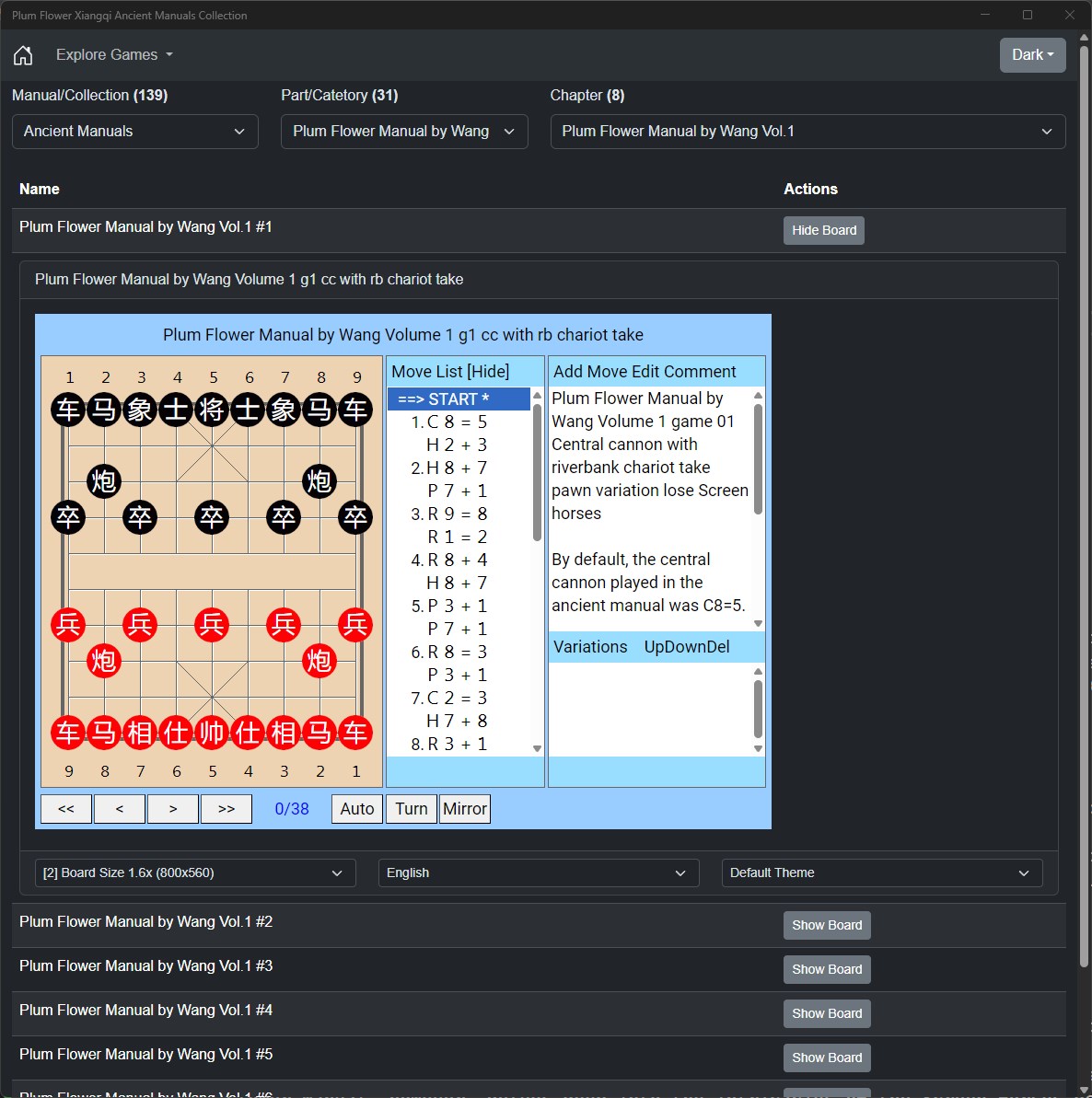The height and width of the screenshot is (1098, 1092).
Task: Click black horse on file 2
Action: 104,410
